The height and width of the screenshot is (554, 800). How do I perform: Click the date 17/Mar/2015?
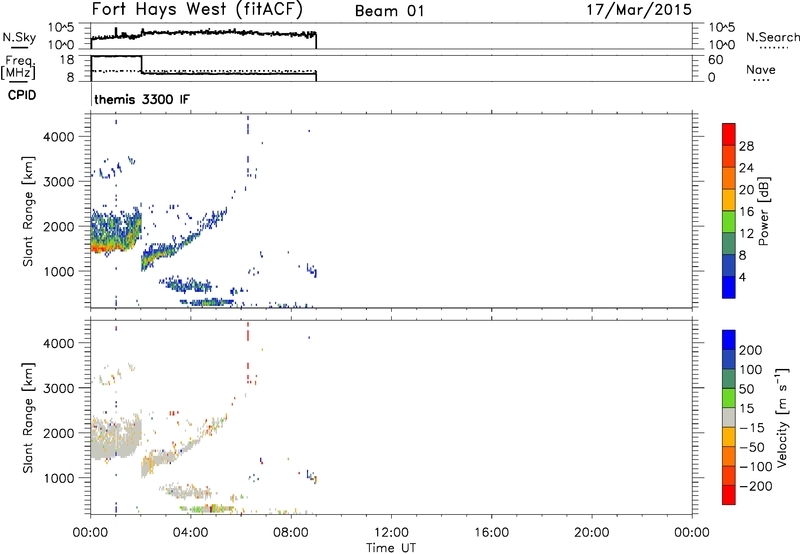639,9
